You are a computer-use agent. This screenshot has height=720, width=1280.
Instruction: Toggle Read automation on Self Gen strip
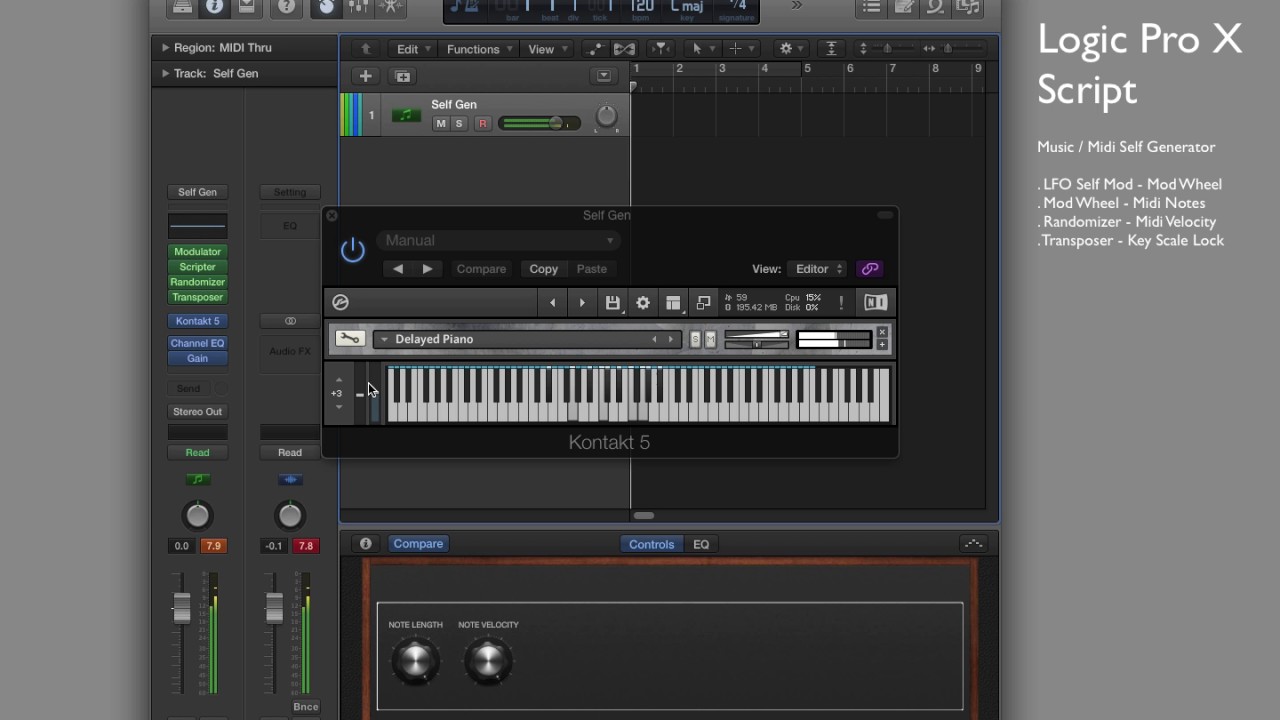[x=197, y=452]
